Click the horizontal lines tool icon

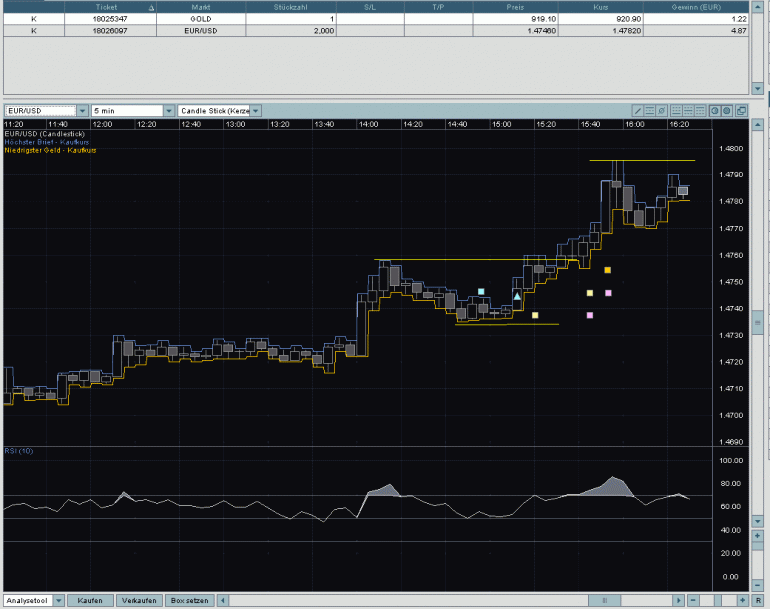(x=650, y=110)
